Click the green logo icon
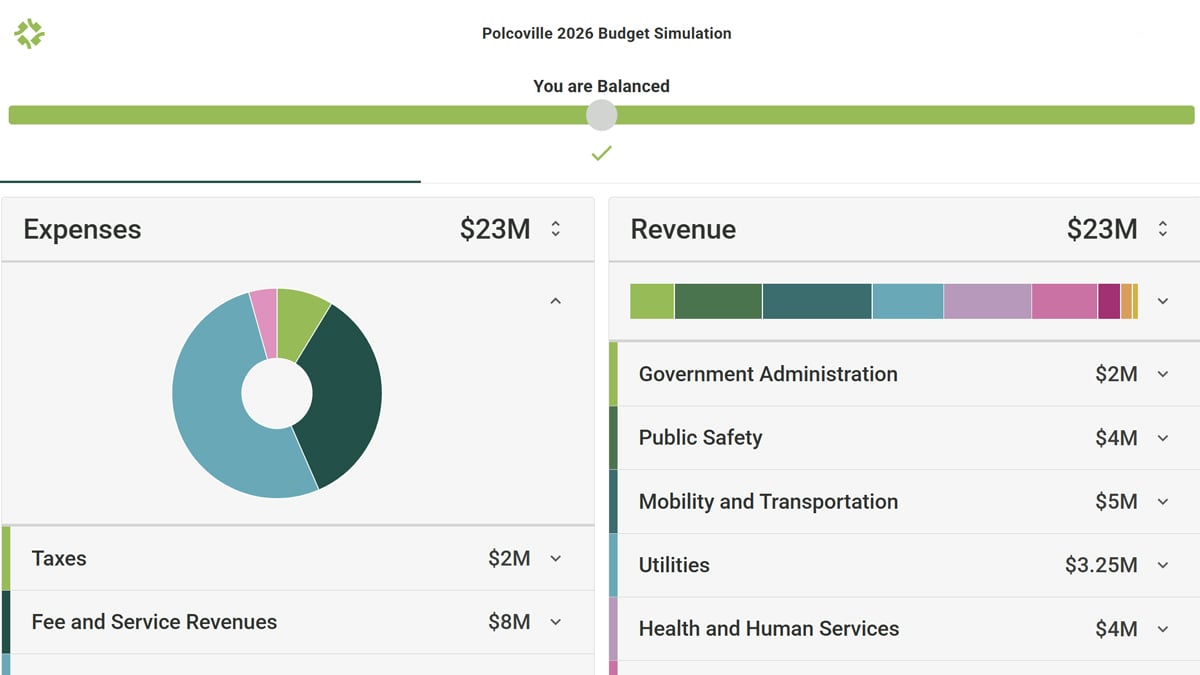This screenshot has height=675, width=1200. (x=29, y=34)
